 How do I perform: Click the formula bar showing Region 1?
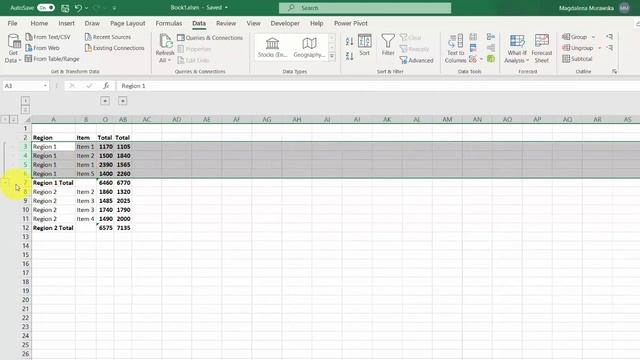pos(378,86)
